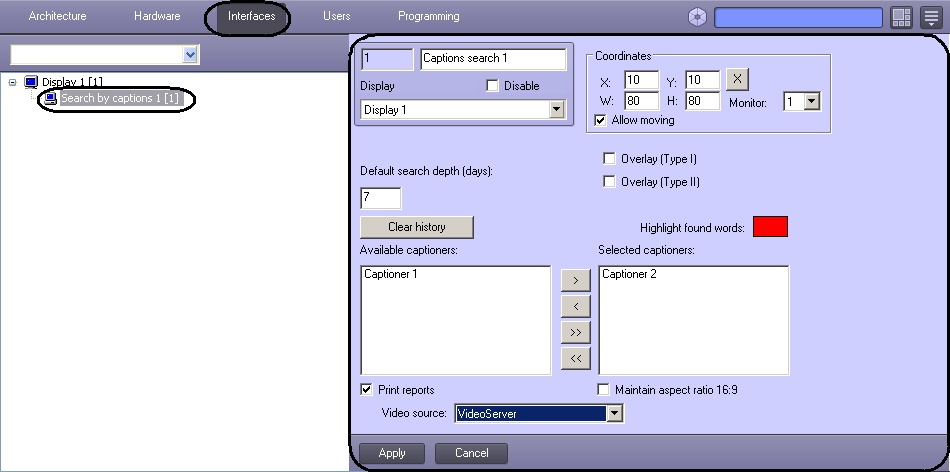Open the red Highlight found words swatch
950x472 pixels.
771,227
